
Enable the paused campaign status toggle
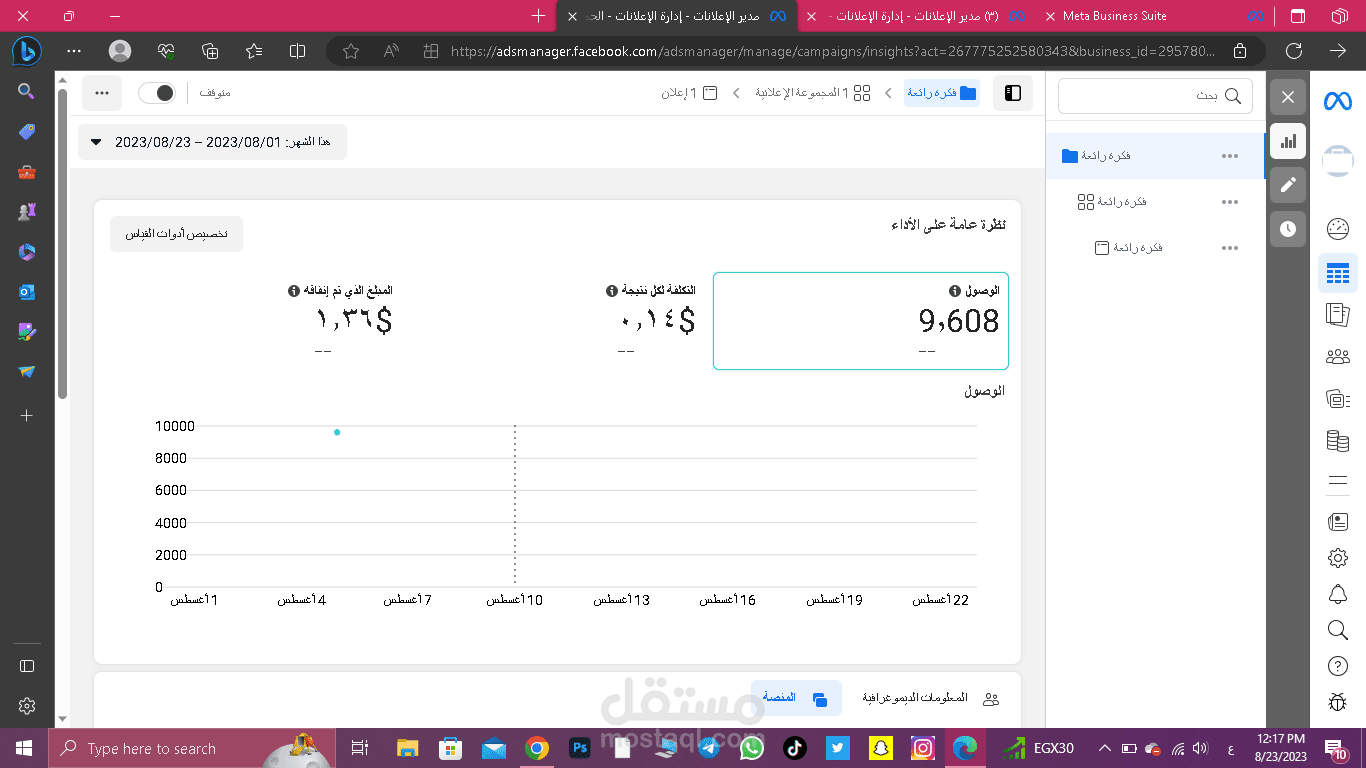coord(159,92)
